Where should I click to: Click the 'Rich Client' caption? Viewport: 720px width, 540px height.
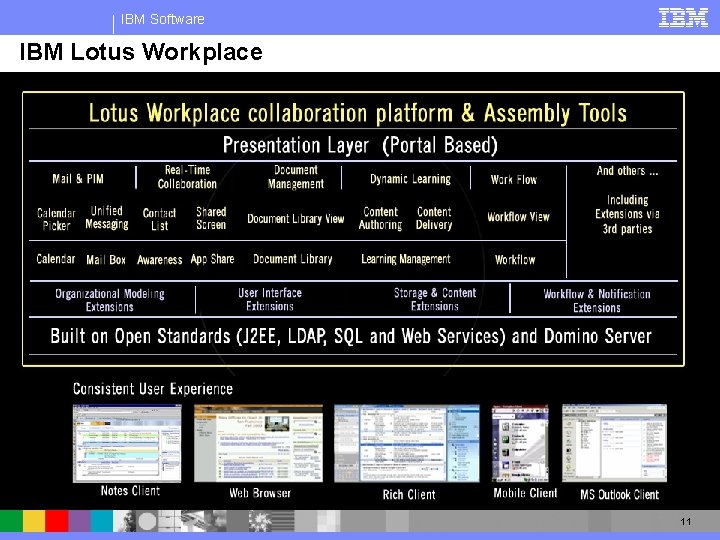(x=409, y=495)
